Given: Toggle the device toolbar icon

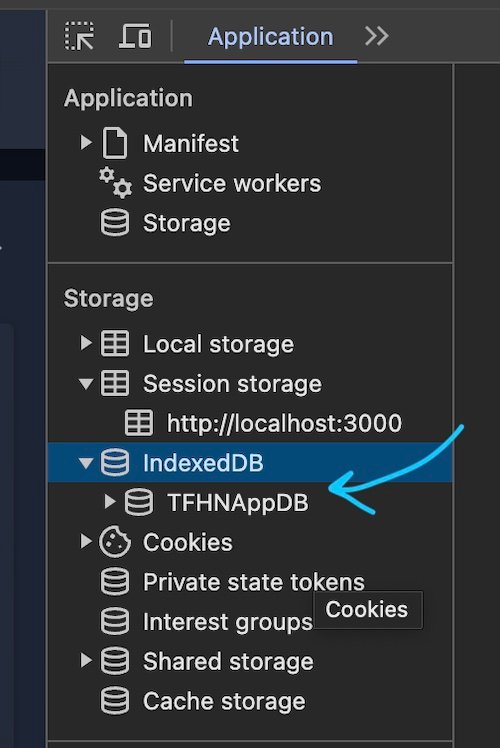Looking at the screenshot, I should (135, 36).
